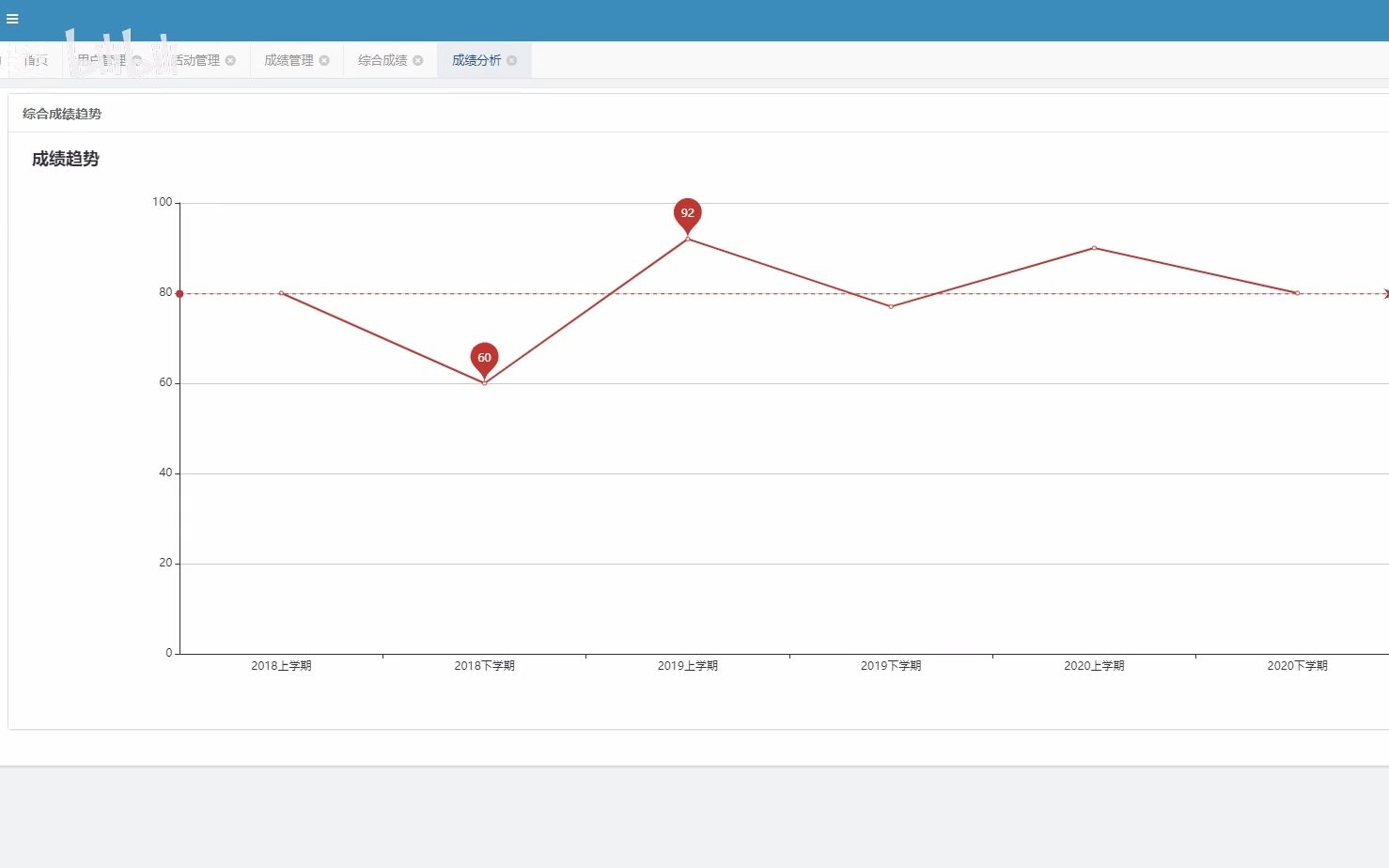This screenshot has height=868, width=1389.
Task: Click the 2020下学期 axis label
Action: click(x=1298, y=666)
